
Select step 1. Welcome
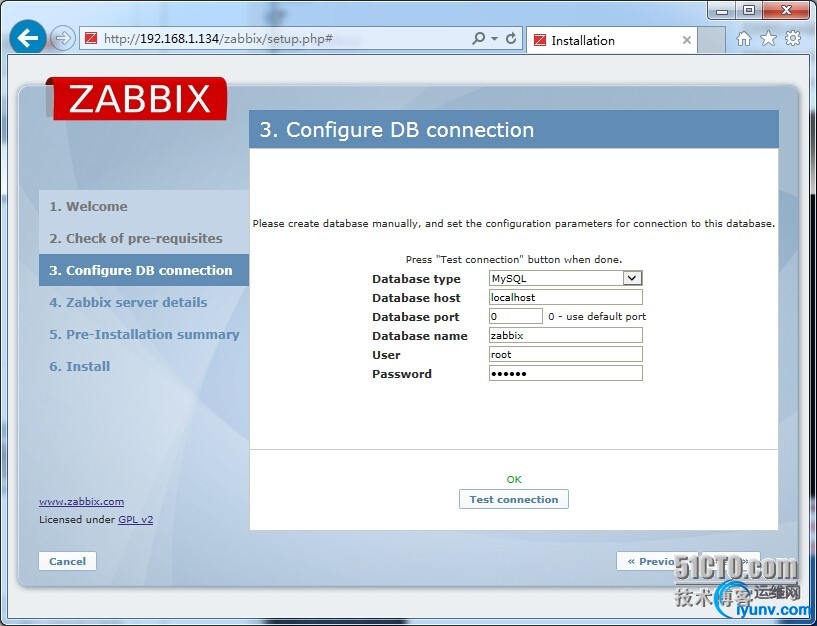tap(88, 206)
